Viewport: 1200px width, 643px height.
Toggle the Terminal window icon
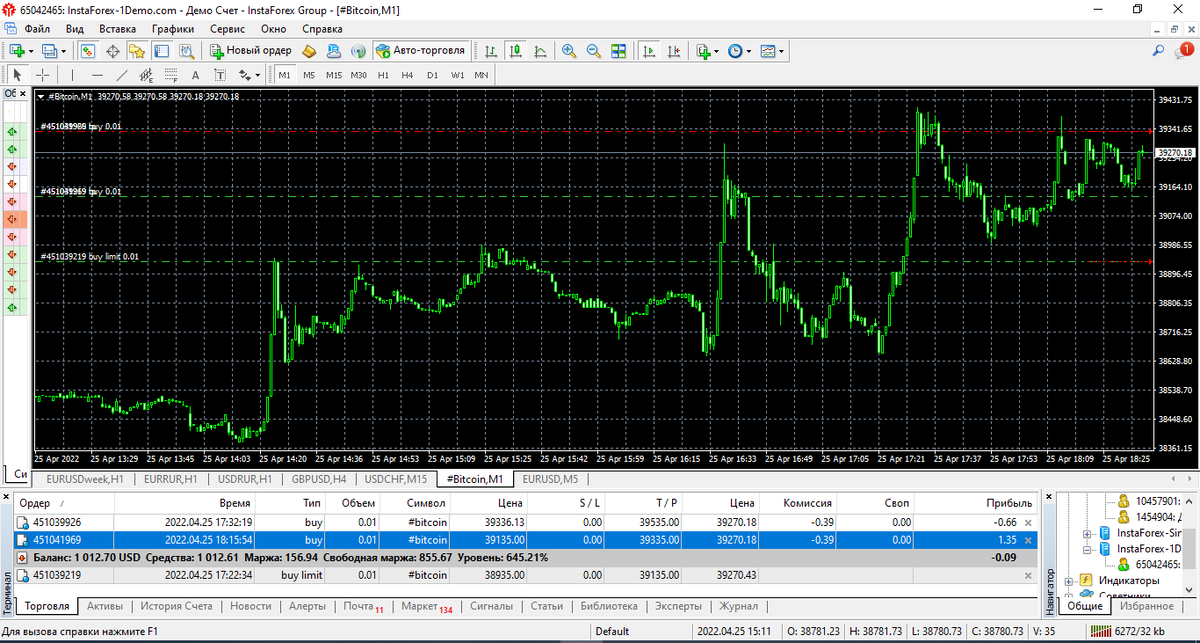tap(161, 50)
